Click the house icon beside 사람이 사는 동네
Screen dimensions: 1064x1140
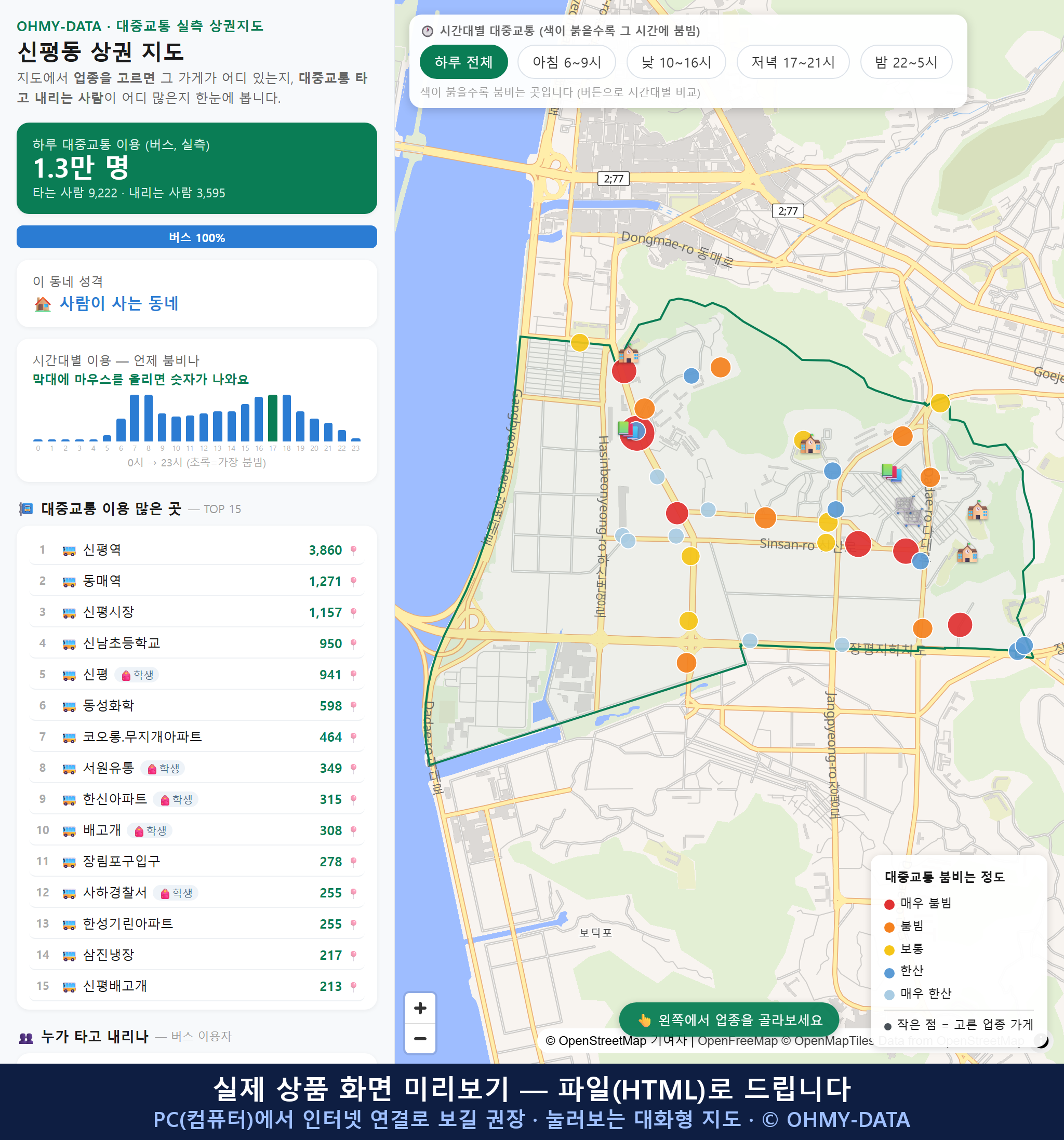43,303
